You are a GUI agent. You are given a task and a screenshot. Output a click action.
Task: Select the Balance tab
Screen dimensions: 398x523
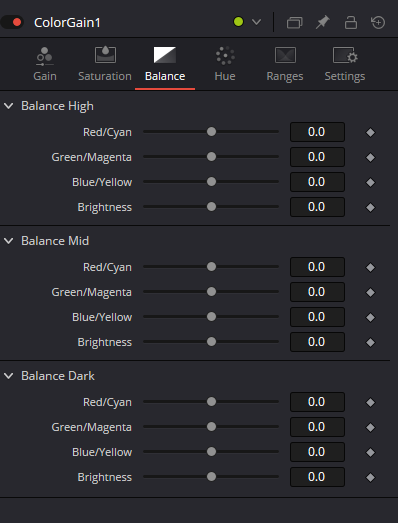(165, 64)
